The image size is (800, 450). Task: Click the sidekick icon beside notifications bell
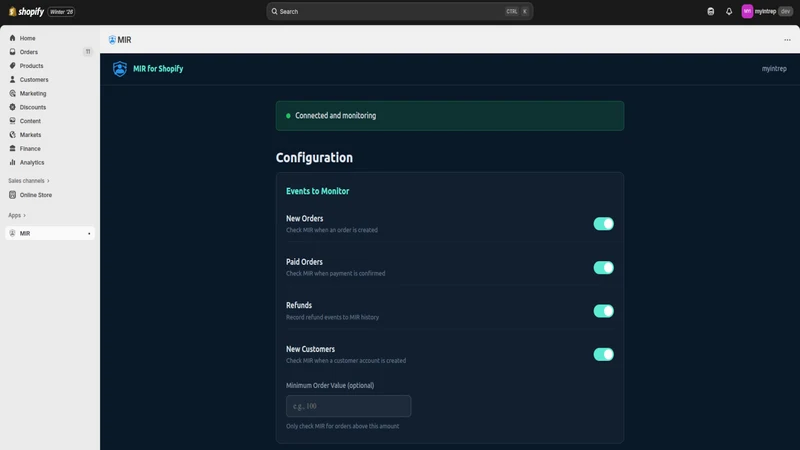(711, 11)
